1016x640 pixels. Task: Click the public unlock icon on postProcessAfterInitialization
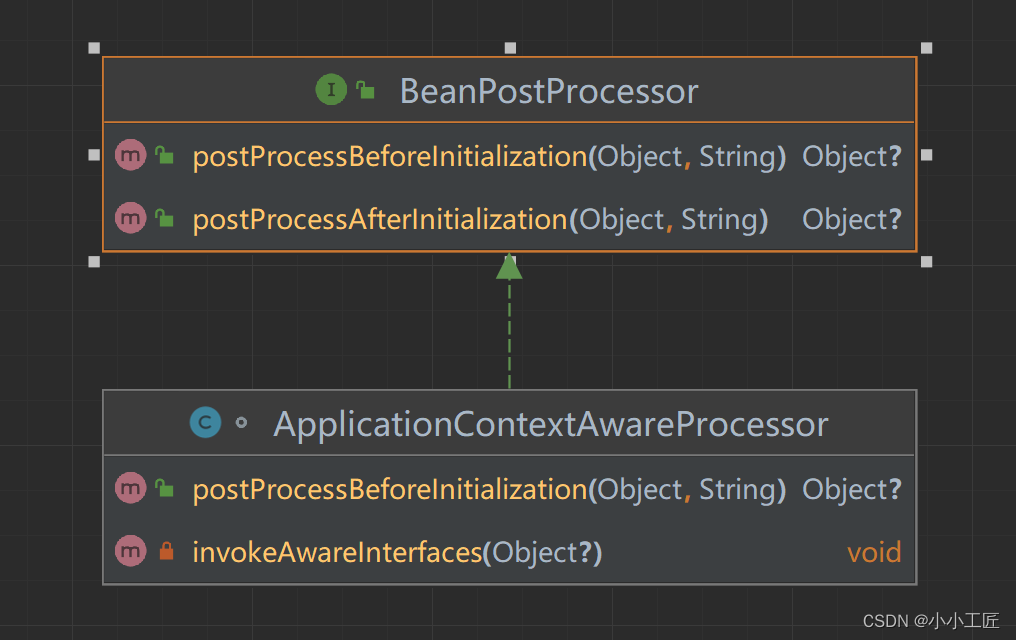click(165, 218)
